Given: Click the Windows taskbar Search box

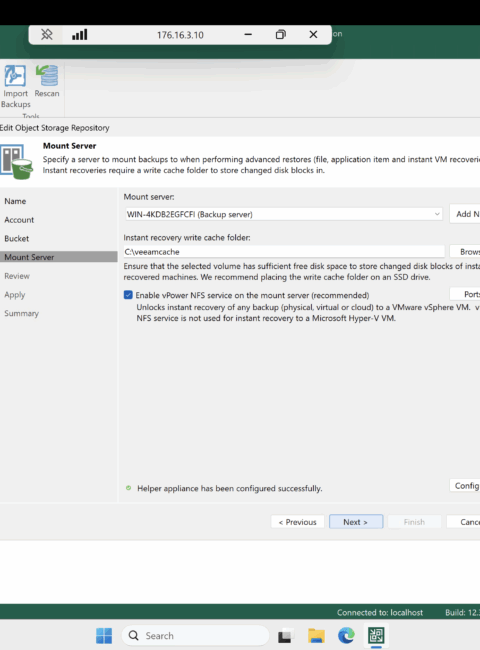Looking at the screenshot, I should click(x=196, y=635).
